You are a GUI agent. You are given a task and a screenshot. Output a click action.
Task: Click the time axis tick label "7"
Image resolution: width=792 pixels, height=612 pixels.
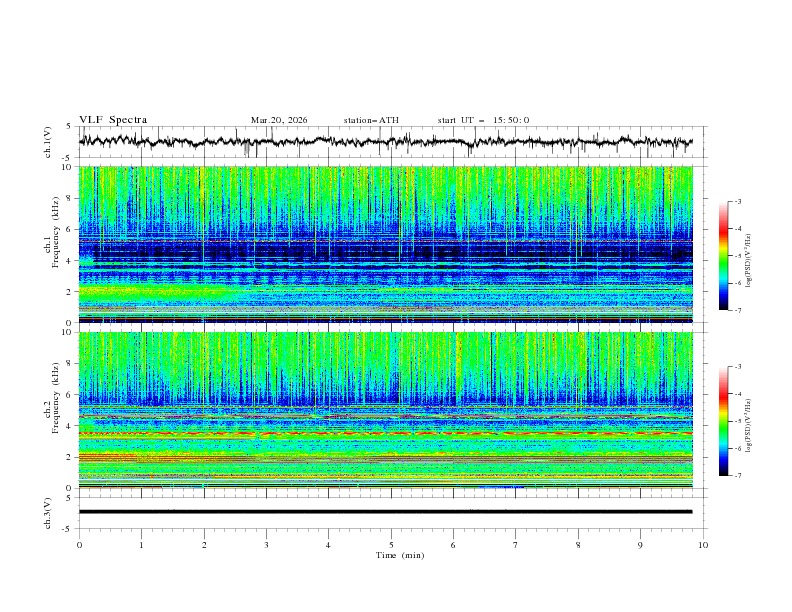click(x=516, y=545)
